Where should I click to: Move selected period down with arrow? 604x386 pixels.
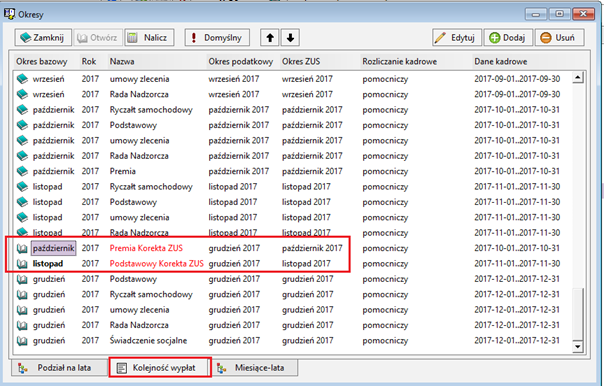[x=290, y=38]
